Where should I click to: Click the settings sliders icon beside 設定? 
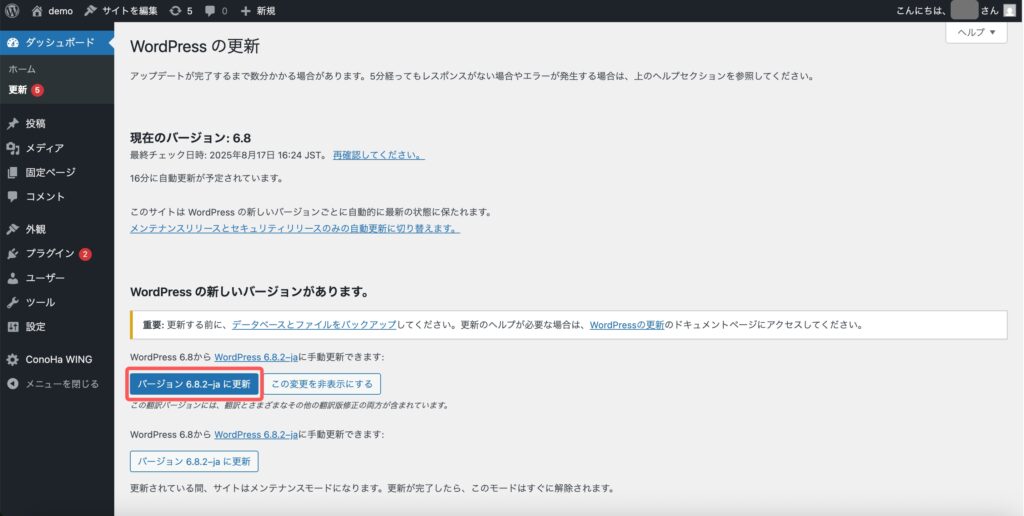12,327
